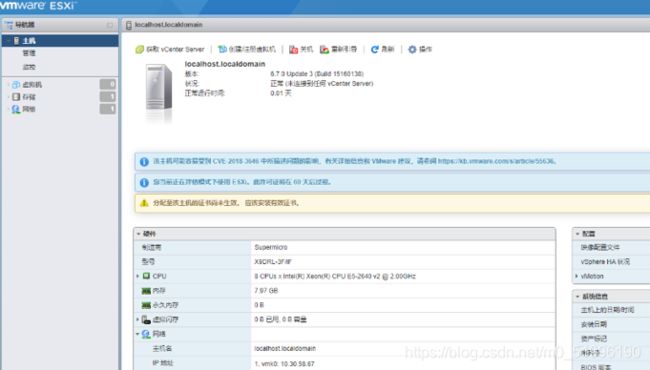Click the Virtual Machines icon in navigator
This screenshot has height=370, width=650.
(16, 85)
